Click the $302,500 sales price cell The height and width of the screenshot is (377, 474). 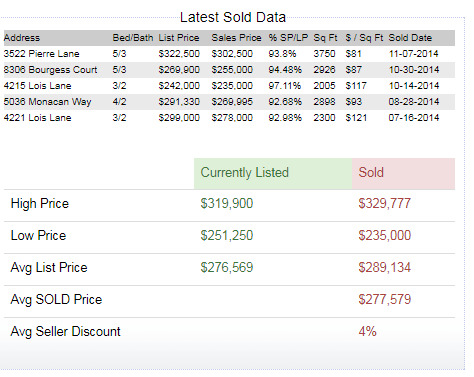coord(232,54)
